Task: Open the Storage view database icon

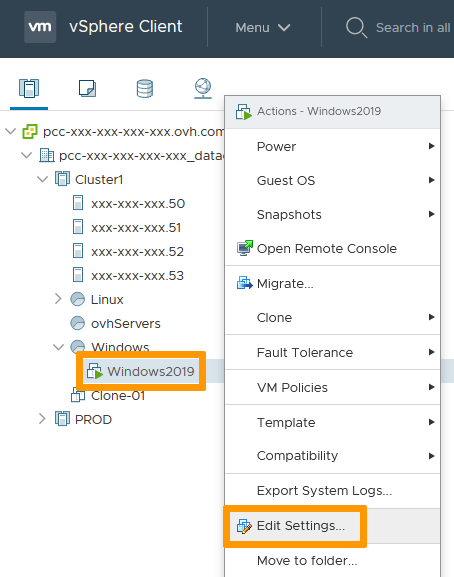Action: tap(145, 88)
